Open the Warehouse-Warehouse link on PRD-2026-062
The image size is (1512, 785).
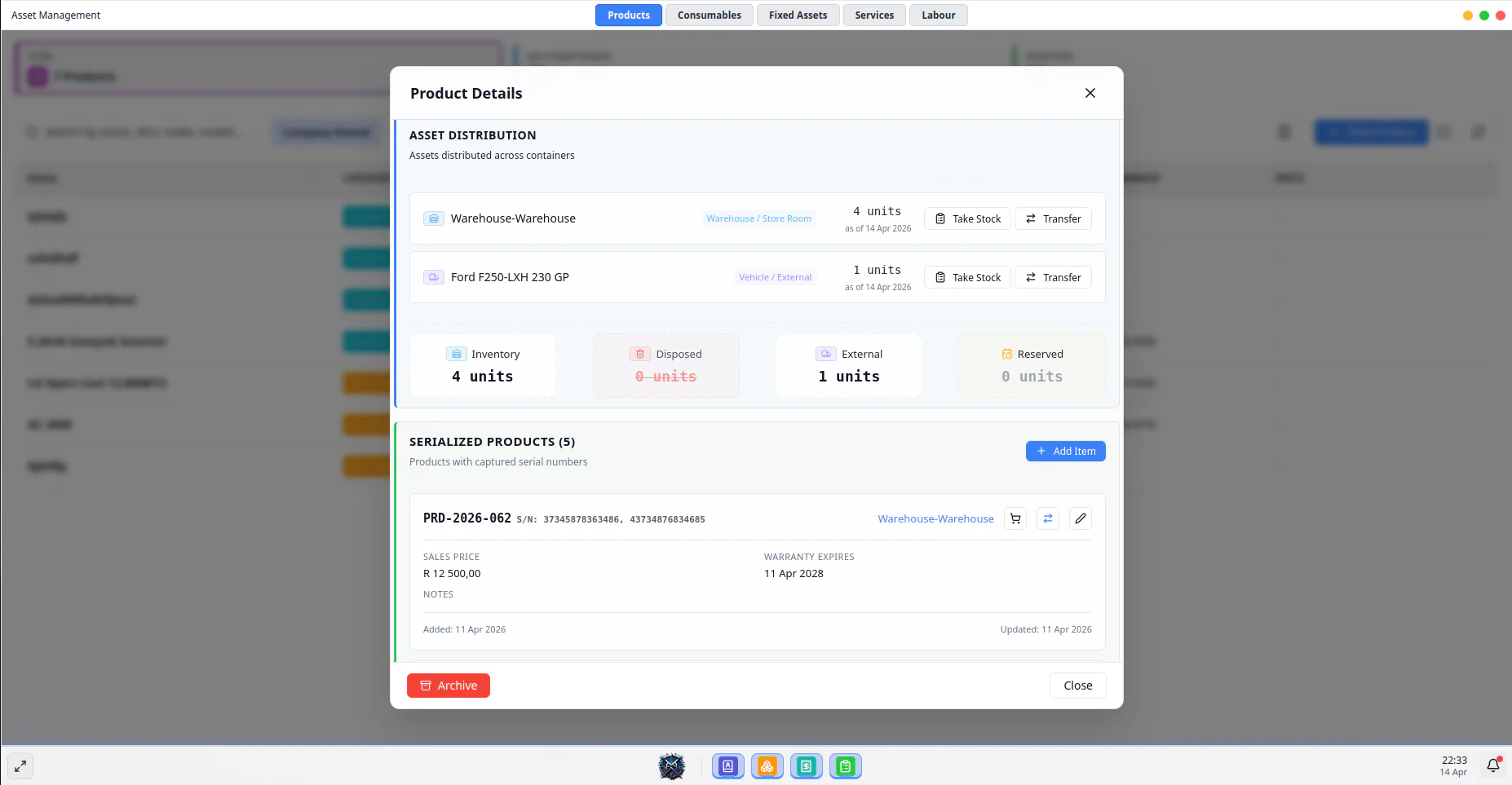935,518
